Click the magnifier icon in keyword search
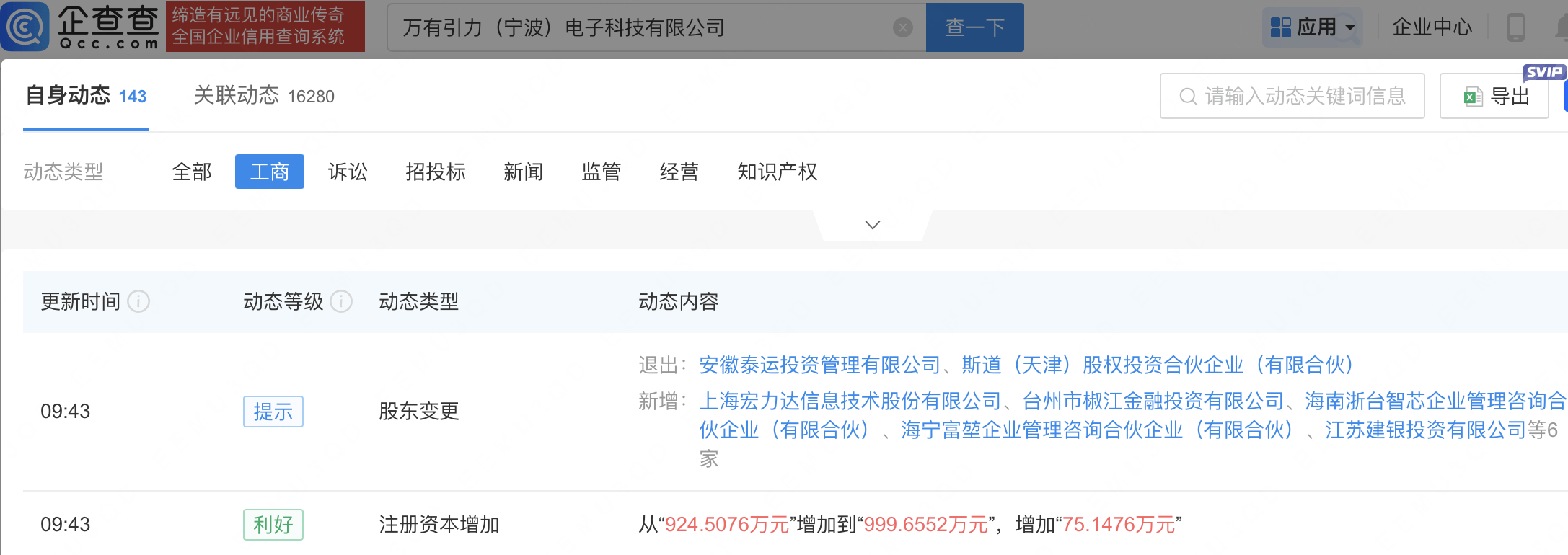The image size is (1568, 555). tap(1188, 97)
